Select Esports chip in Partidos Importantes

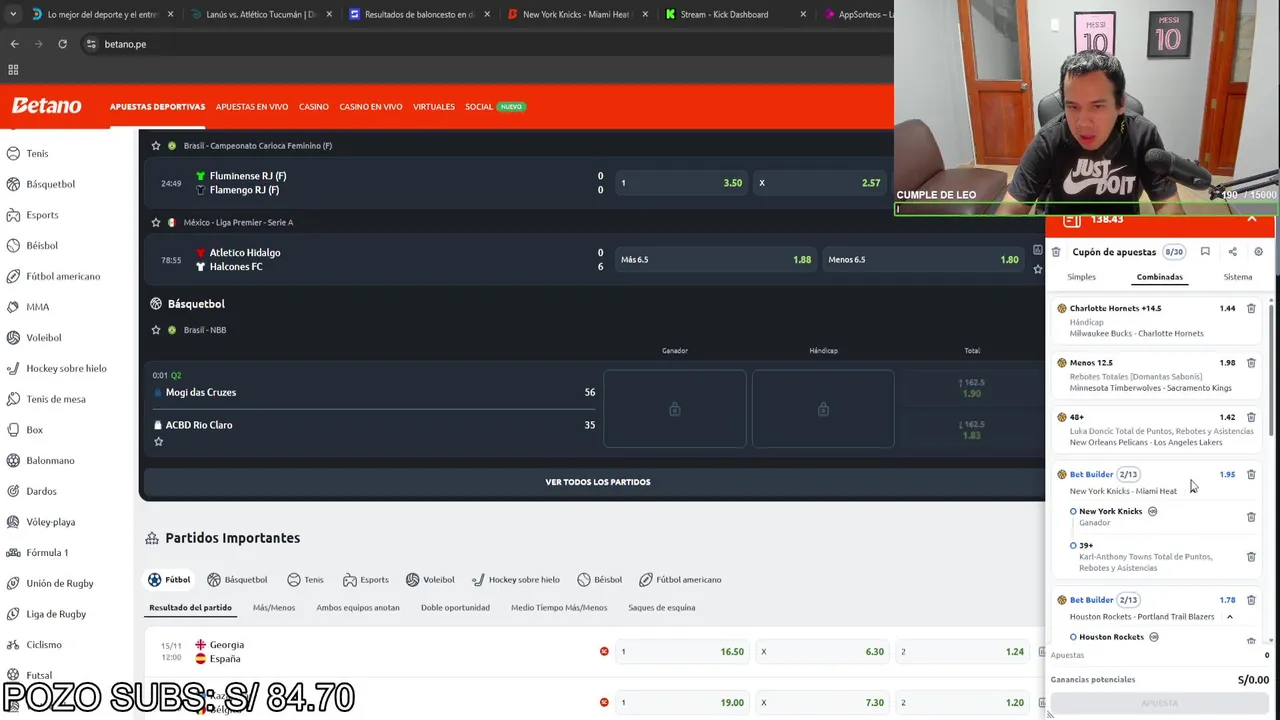point(366,580)
